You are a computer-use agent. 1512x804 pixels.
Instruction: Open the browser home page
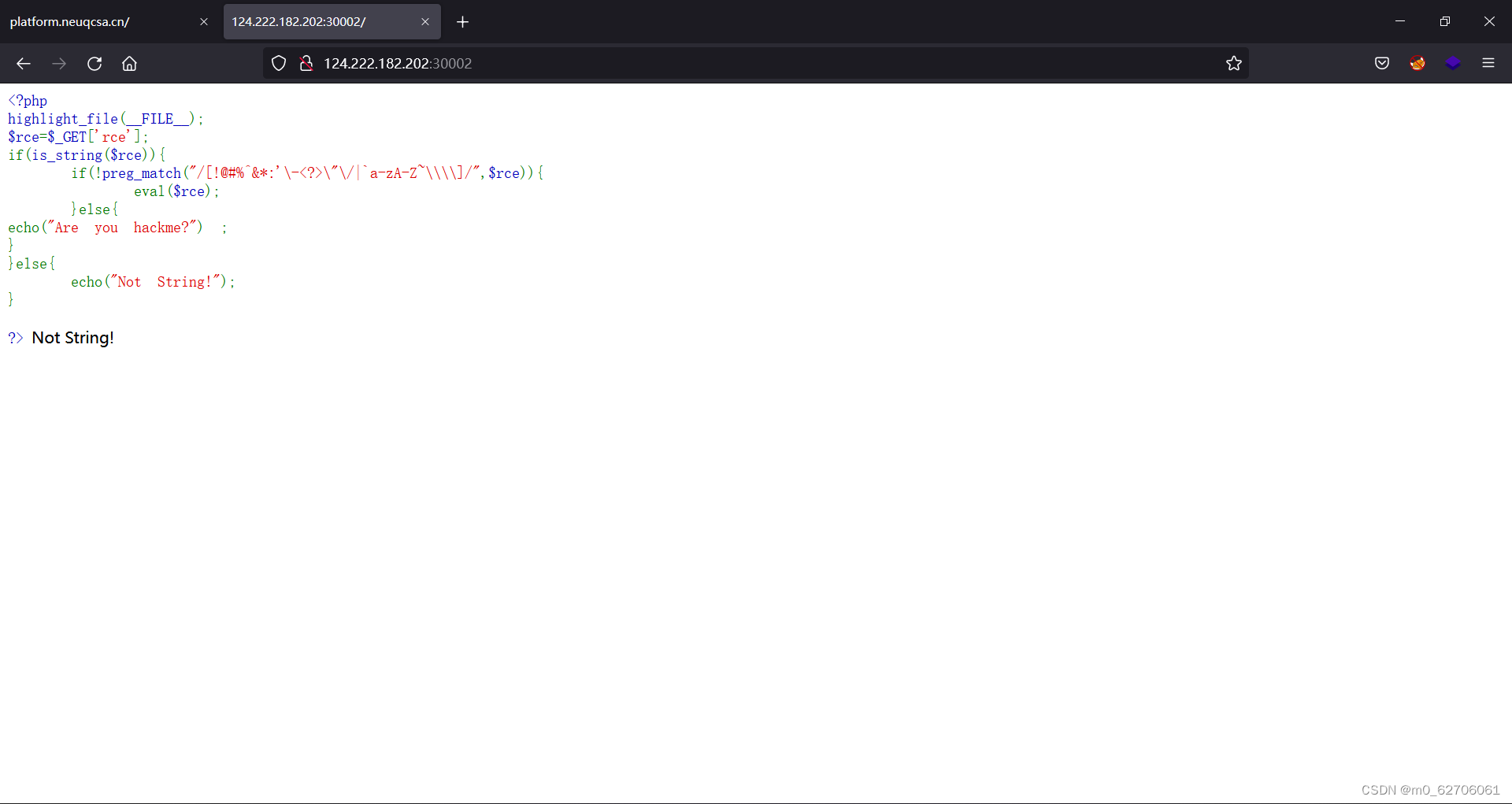(x=130, y=64)
